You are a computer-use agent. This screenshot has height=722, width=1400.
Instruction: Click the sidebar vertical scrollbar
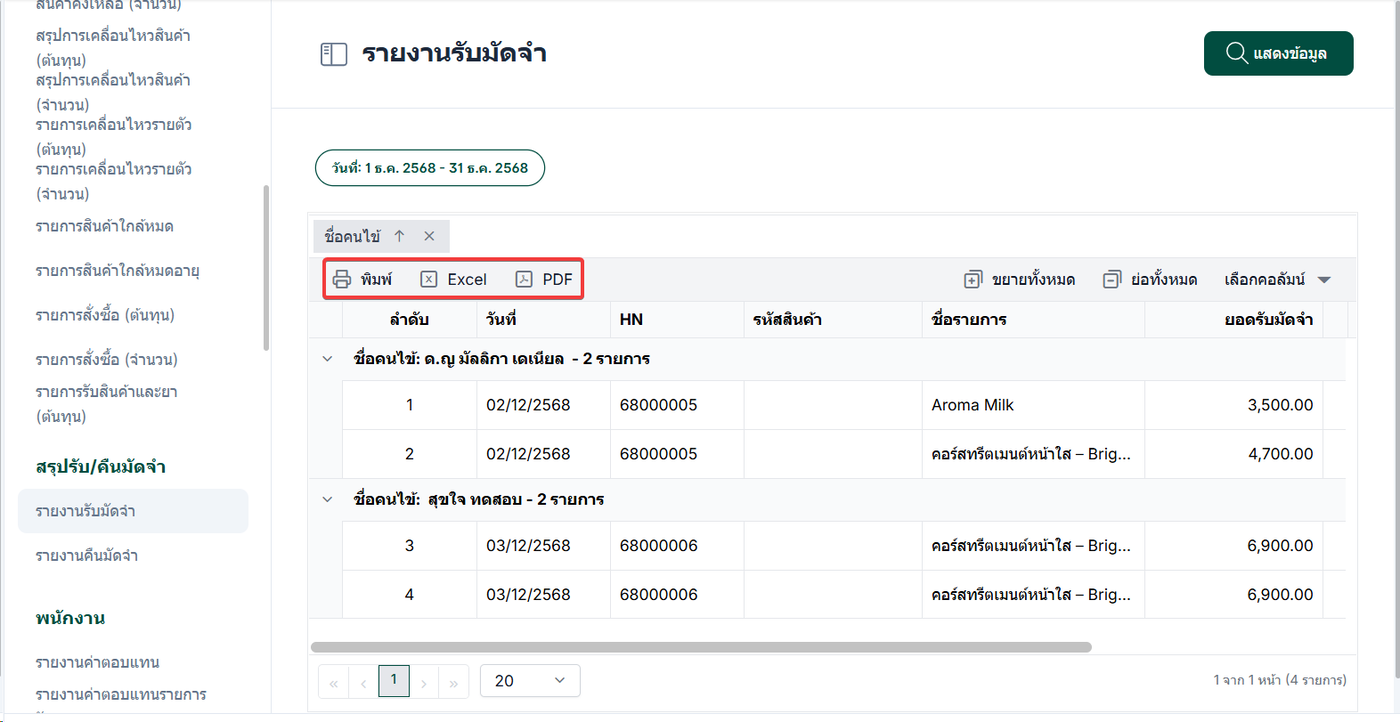(265, 268)
